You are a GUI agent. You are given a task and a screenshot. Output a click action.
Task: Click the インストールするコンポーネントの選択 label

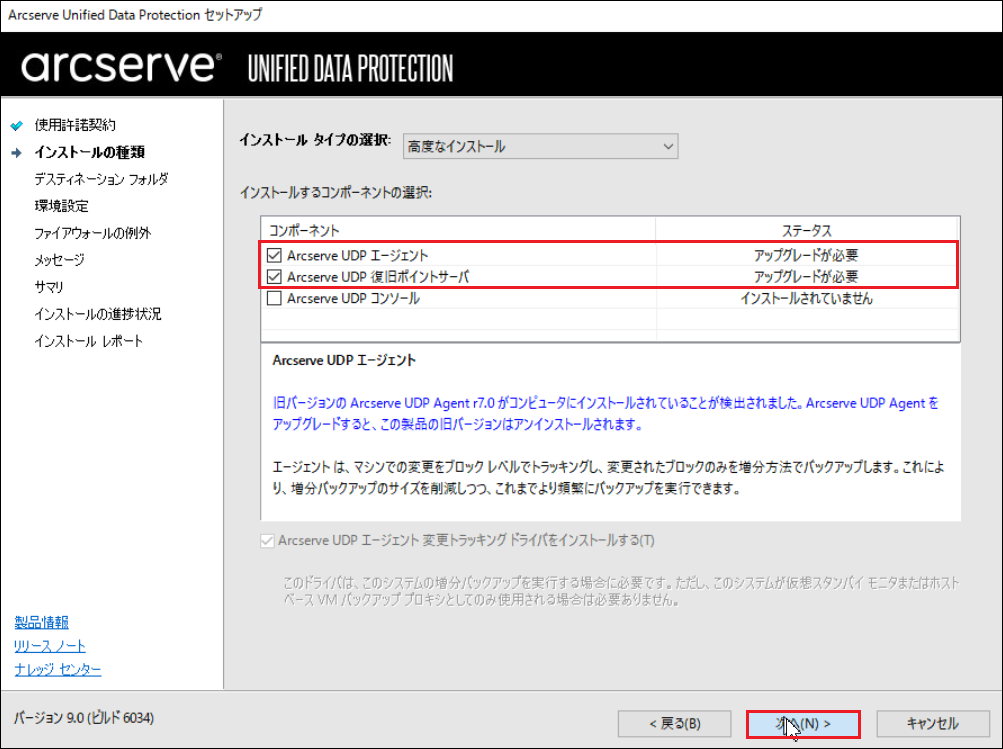tap(336, 193)
